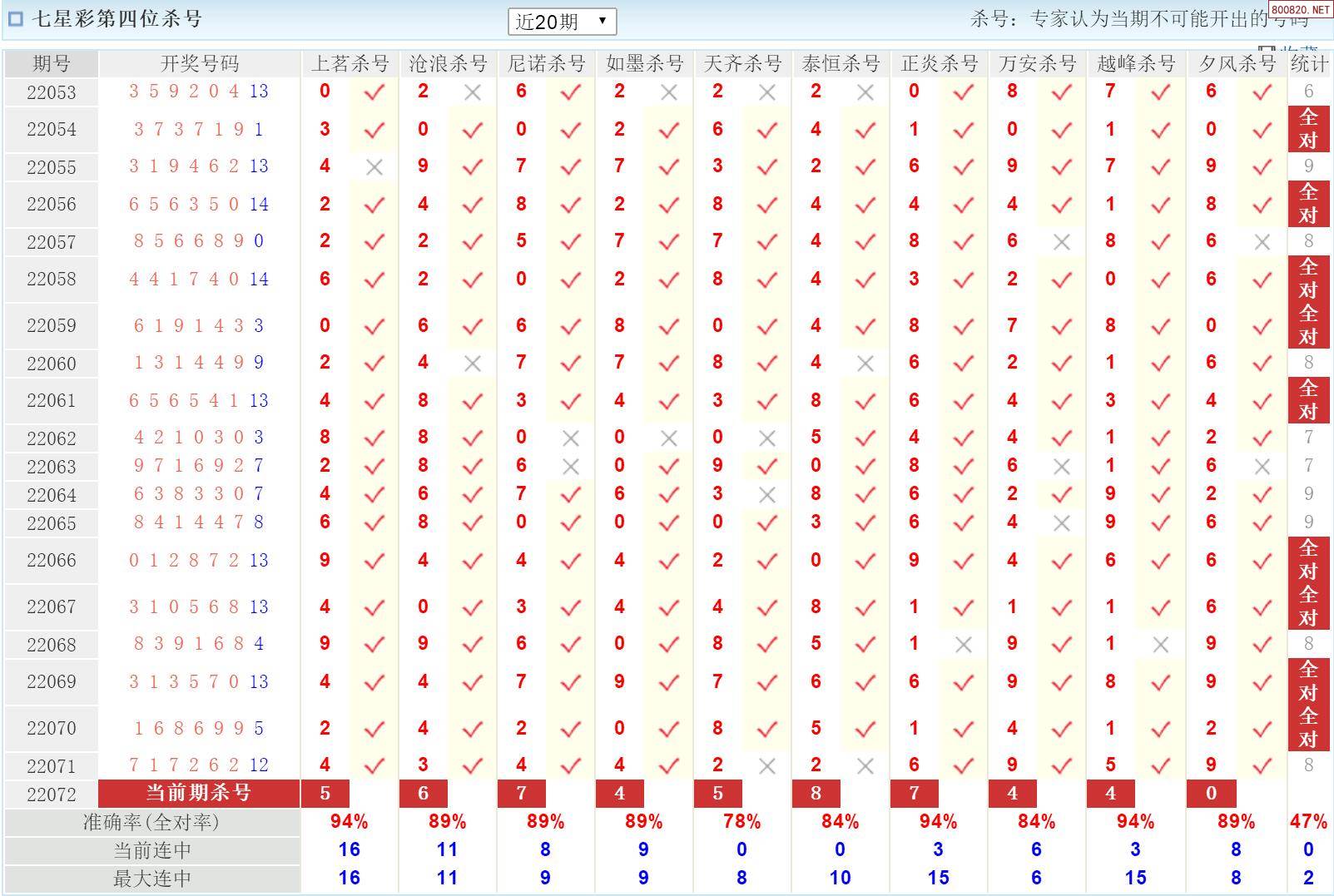Click the check mark for 尼诺杀号 in row 22066

pyautogui.click(x=571, y=562)
